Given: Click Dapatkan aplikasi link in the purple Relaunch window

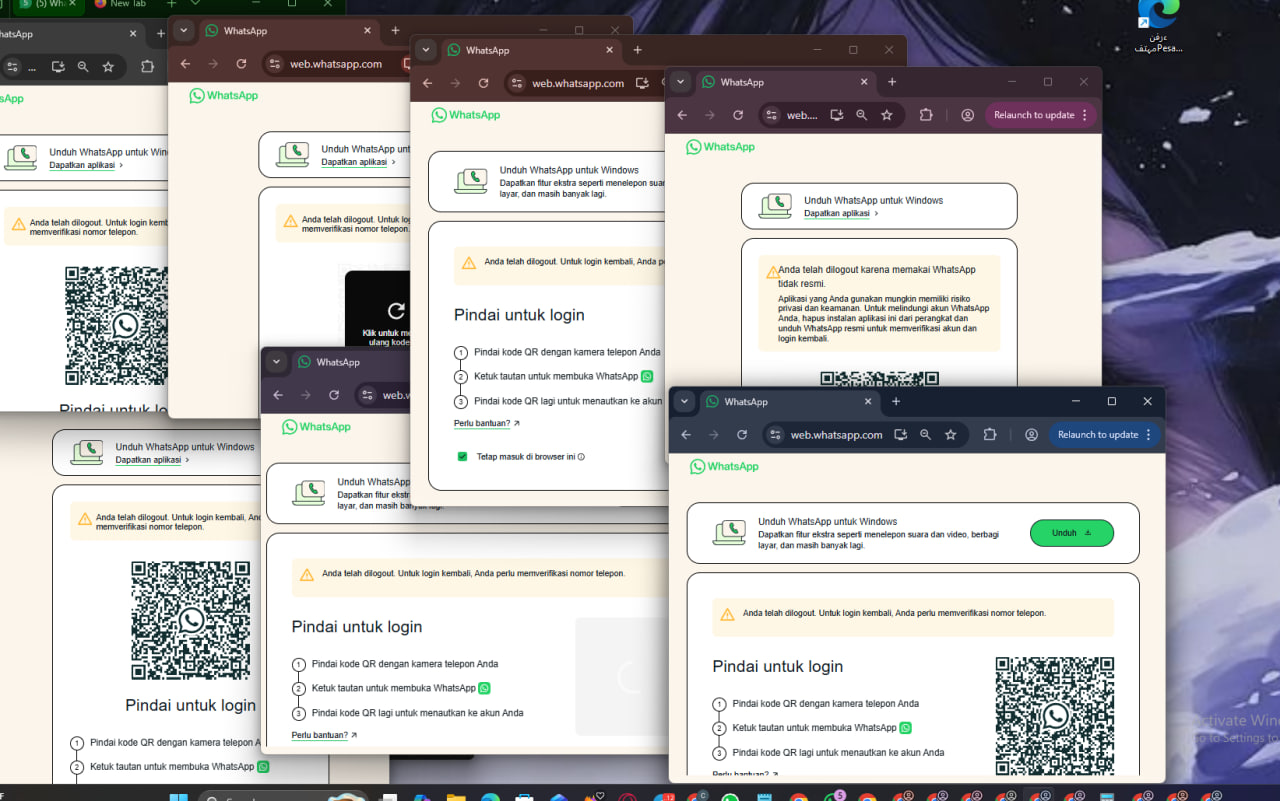Looking at the screenshot, I should click(x=841, y=213).
